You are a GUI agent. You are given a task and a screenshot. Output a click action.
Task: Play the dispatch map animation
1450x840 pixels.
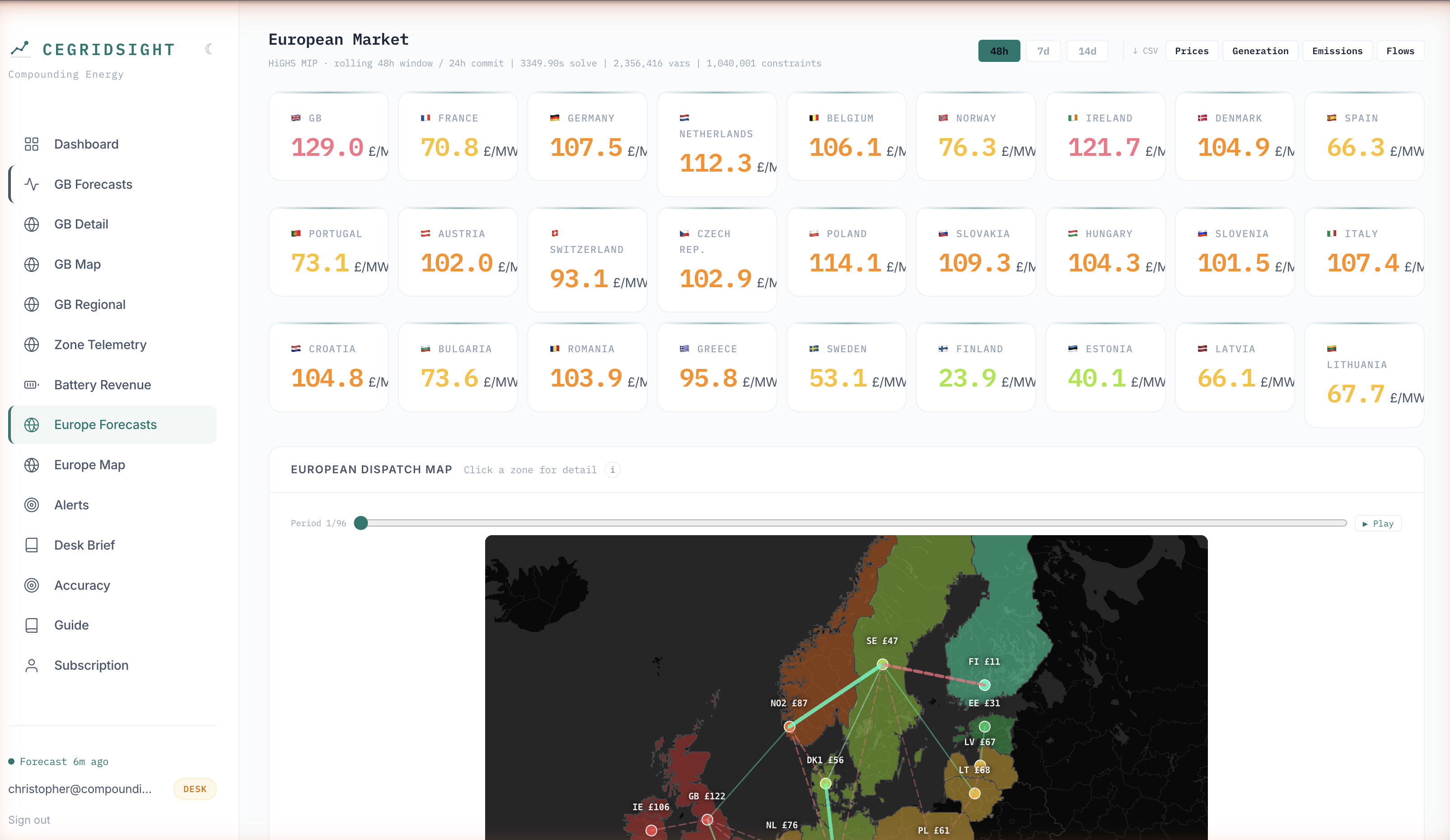(x=1378, y=523)
